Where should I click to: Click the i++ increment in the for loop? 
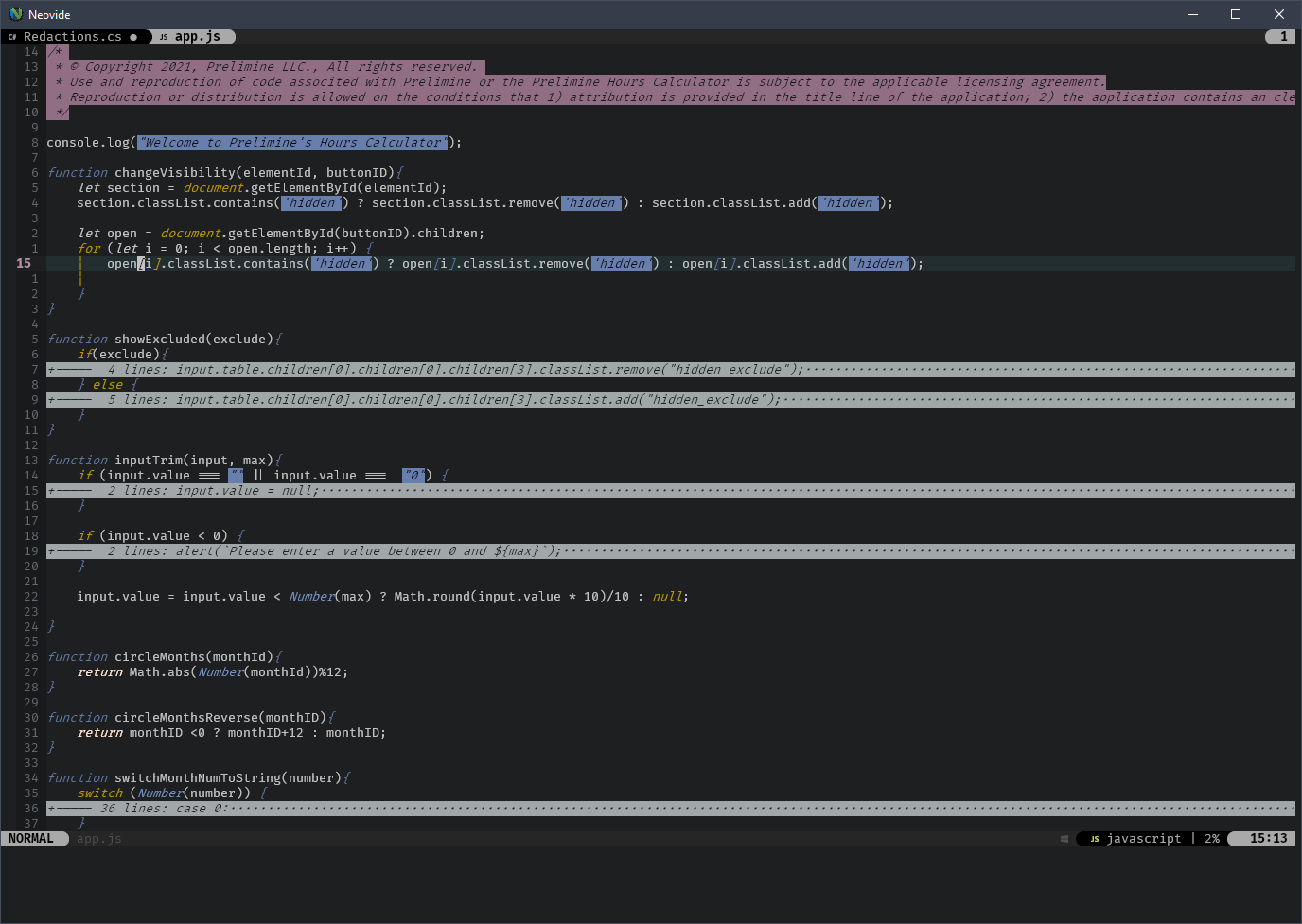point(338,249)
